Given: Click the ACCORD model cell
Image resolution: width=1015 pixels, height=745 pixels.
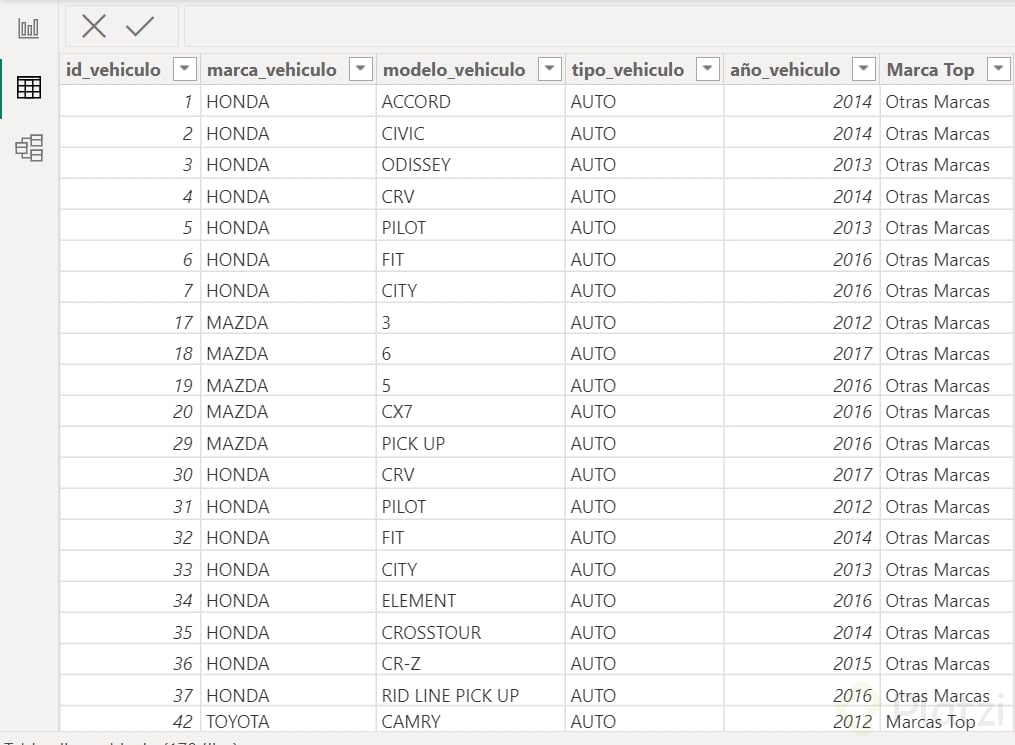Looking at the screenshot, I should (x=471, y=102).
